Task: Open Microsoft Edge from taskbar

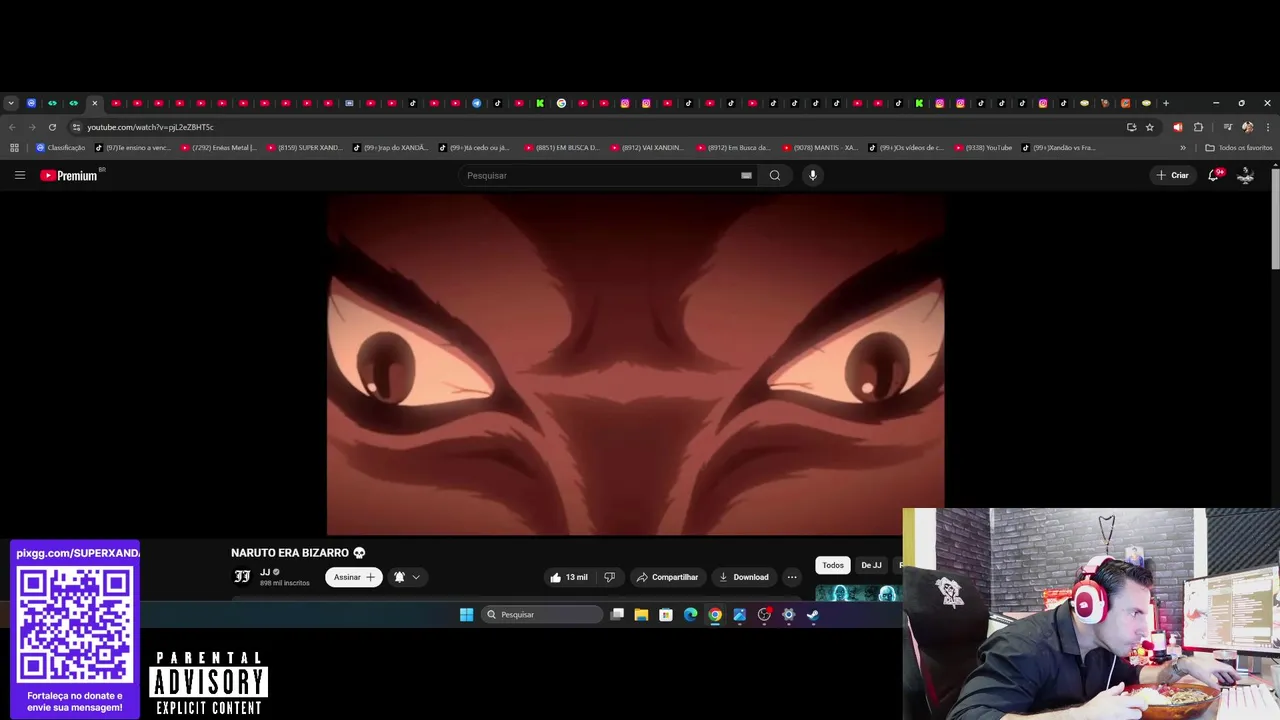Action: pos(690,615)
